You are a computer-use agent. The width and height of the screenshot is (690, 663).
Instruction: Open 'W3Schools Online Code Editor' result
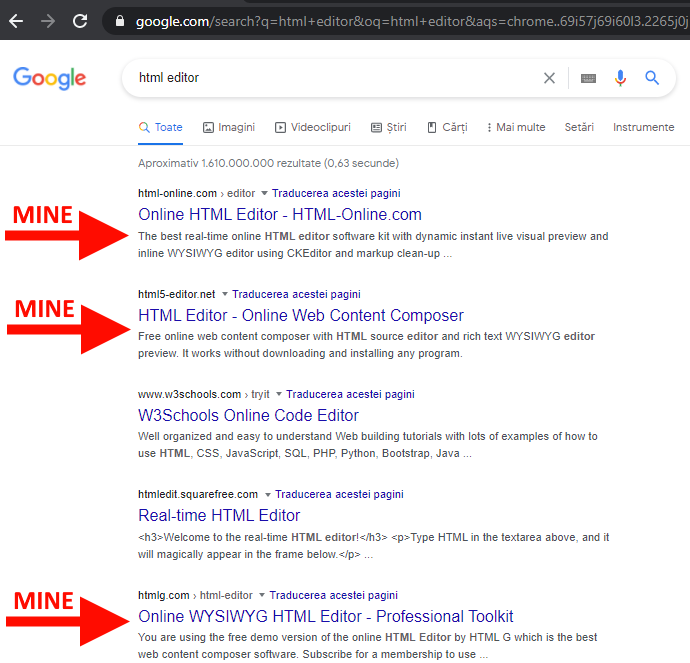[249, 415]
